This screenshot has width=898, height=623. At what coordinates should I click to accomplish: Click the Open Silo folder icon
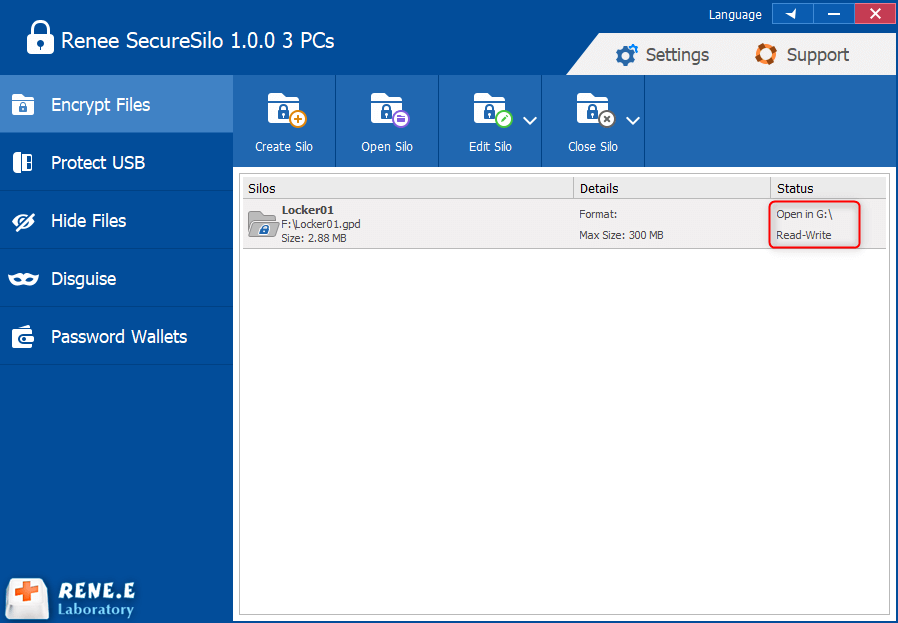[389, 109]
